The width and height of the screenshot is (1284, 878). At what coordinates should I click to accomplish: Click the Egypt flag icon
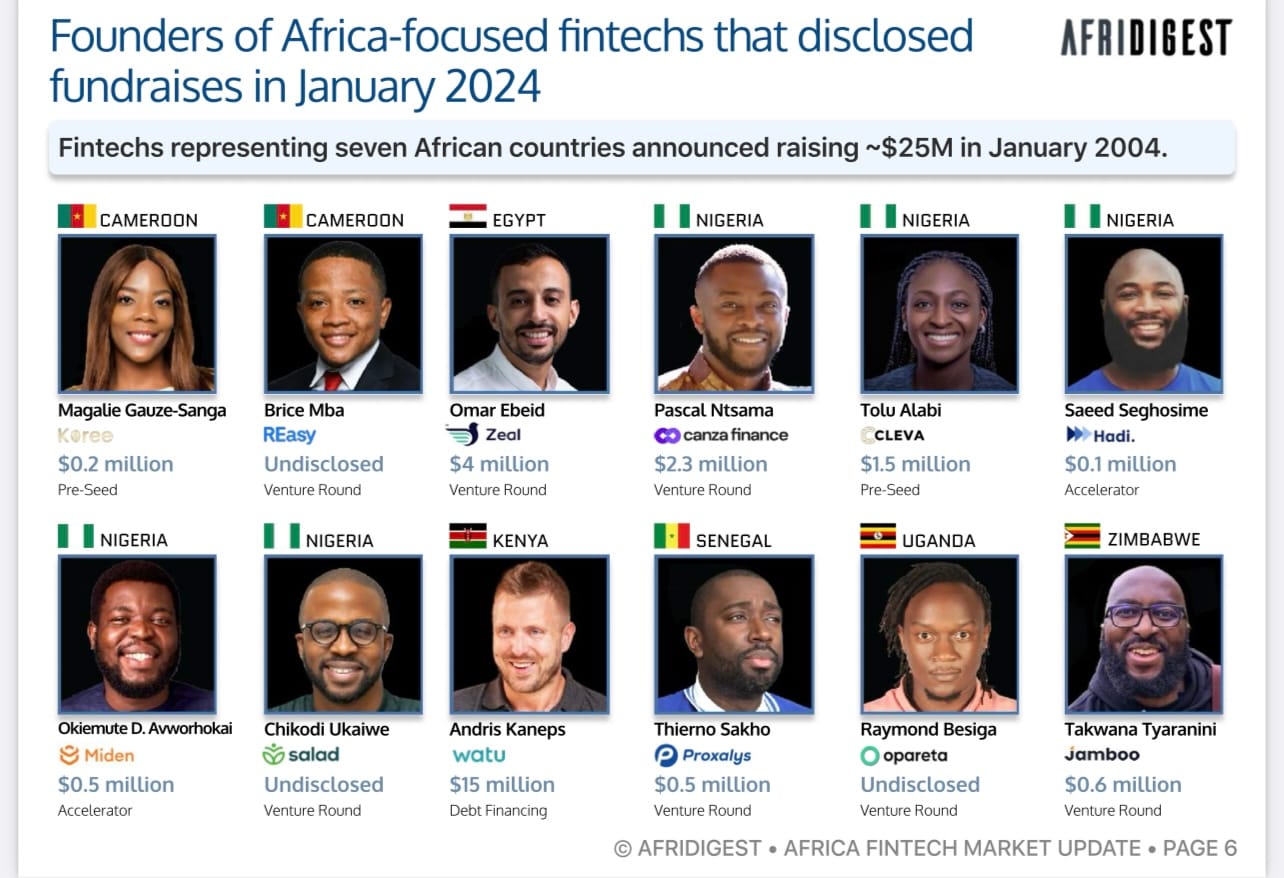pyautogui.click(x=467, y=216)
